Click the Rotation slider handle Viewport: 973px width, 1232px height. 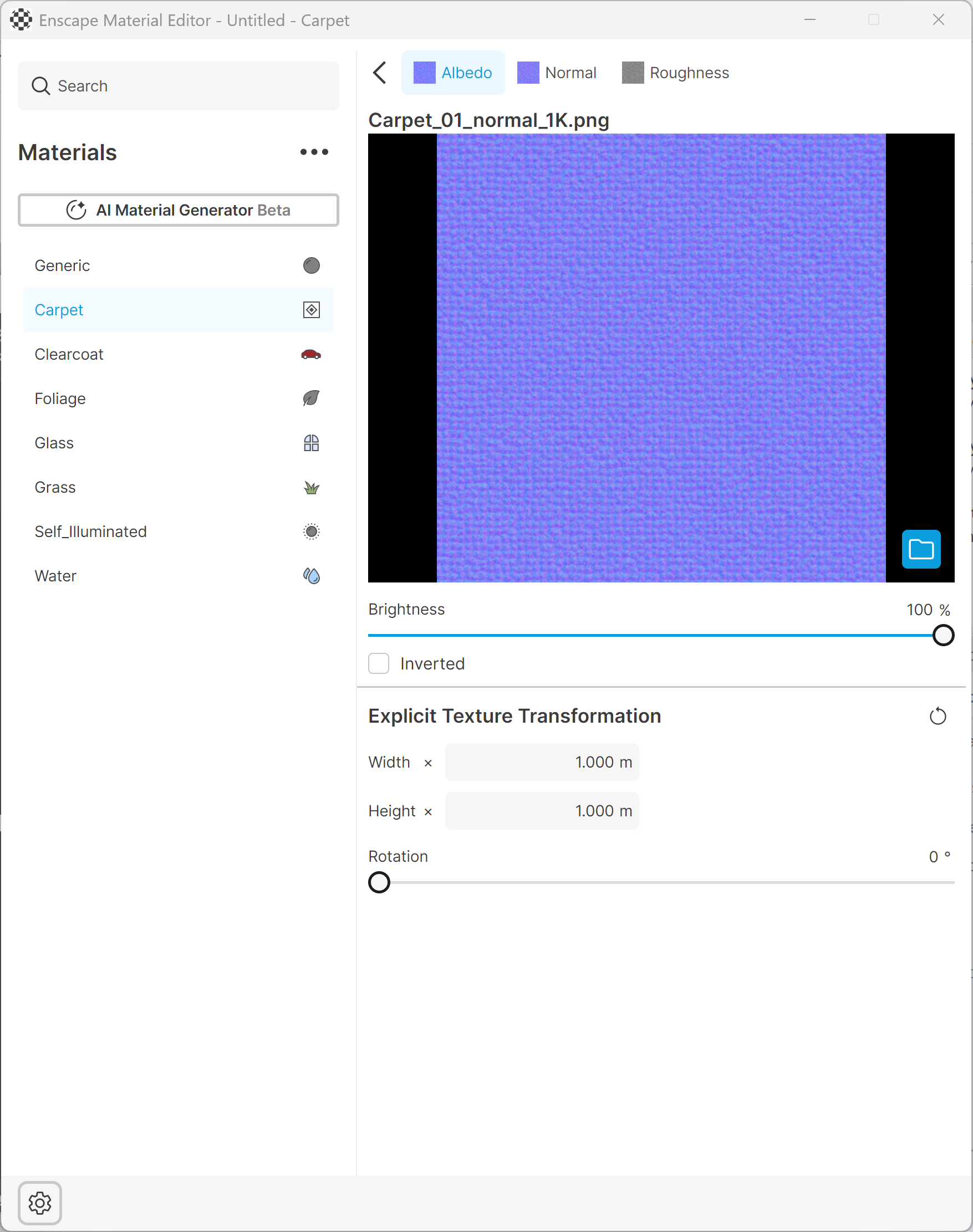(379, 882)
